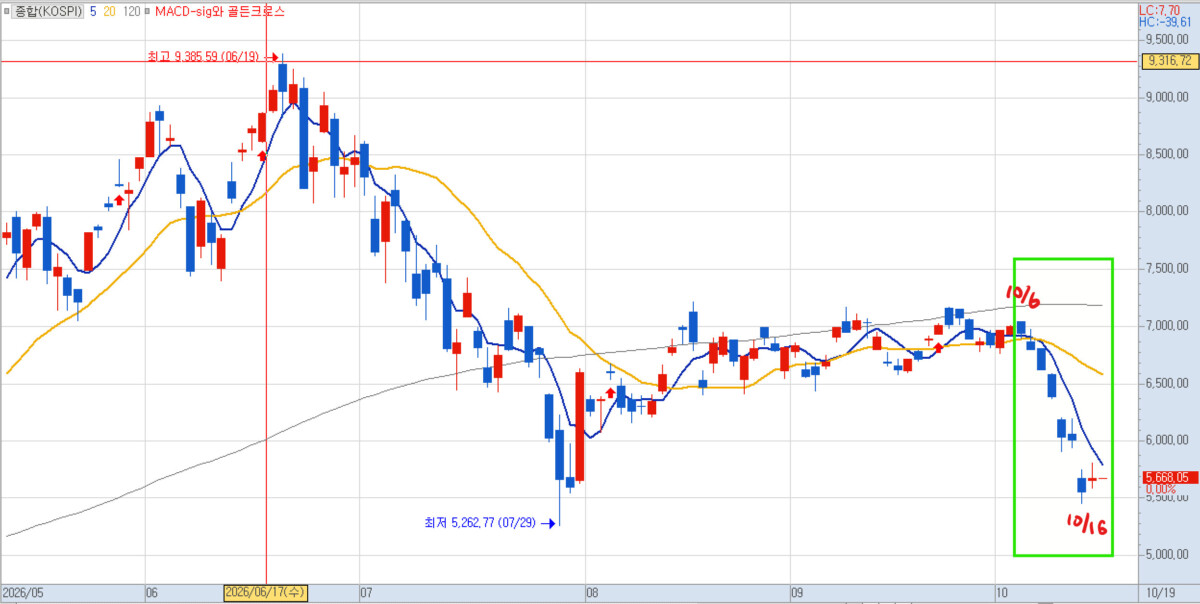Screen dimensions: 1200x604
Task: Click the yellow 9,316.72 crosshair price tag
Action: click(x=1168, y=61)
